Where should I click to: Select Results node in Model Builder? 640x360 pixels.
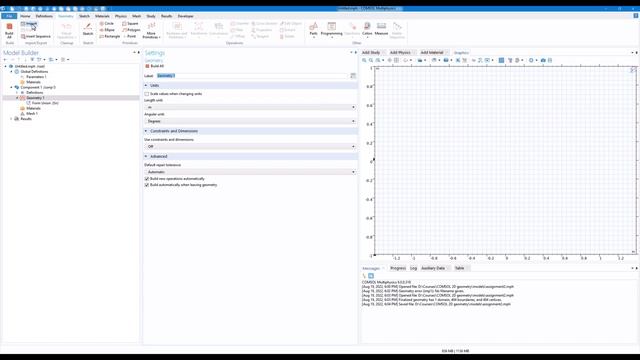26,119
